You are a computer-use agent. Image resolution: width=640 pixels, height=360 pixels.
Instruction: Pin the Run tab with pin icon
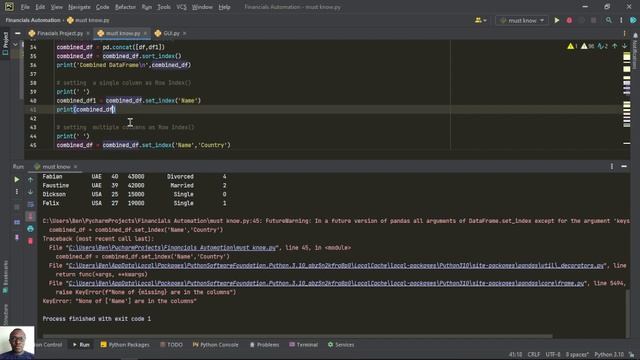click(x=17, y=237)
